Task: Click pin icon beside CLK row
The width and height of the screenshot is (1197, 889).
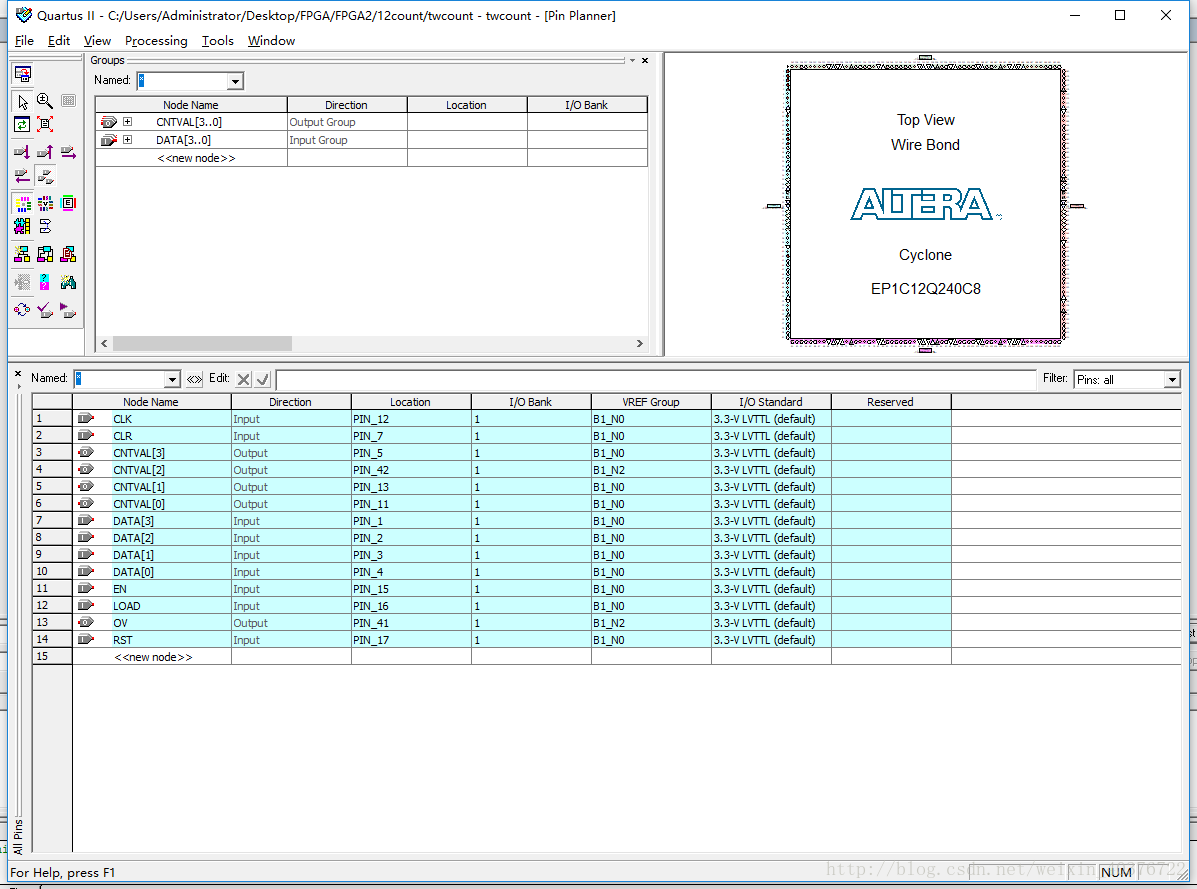Action: tap(86, 418)
